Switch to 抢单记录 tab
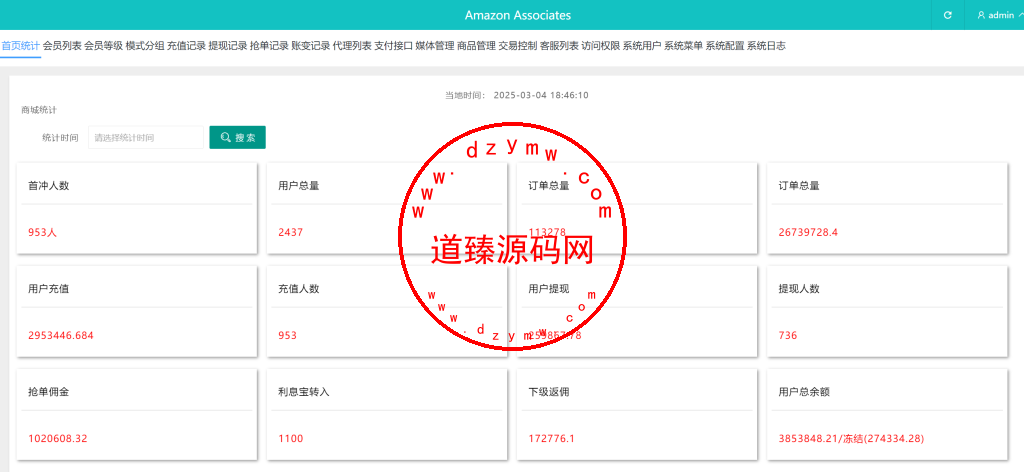This screenshot has height=472, width=1024. coord(269,46)
